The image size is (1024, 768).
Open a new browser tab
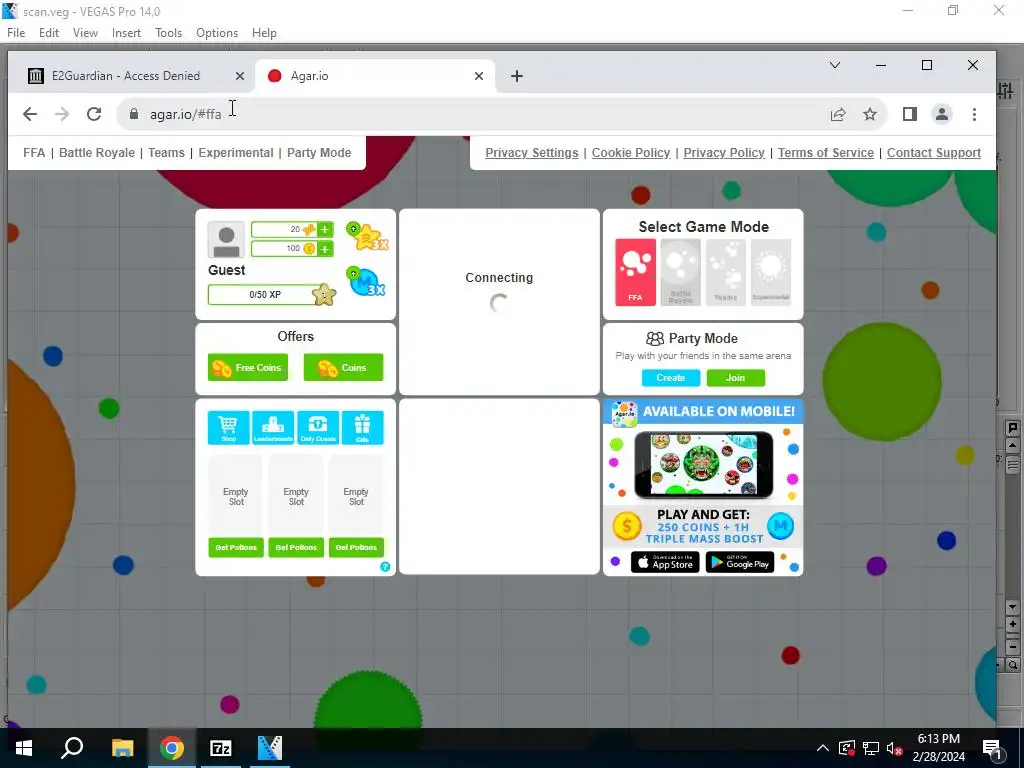(517, 76)
